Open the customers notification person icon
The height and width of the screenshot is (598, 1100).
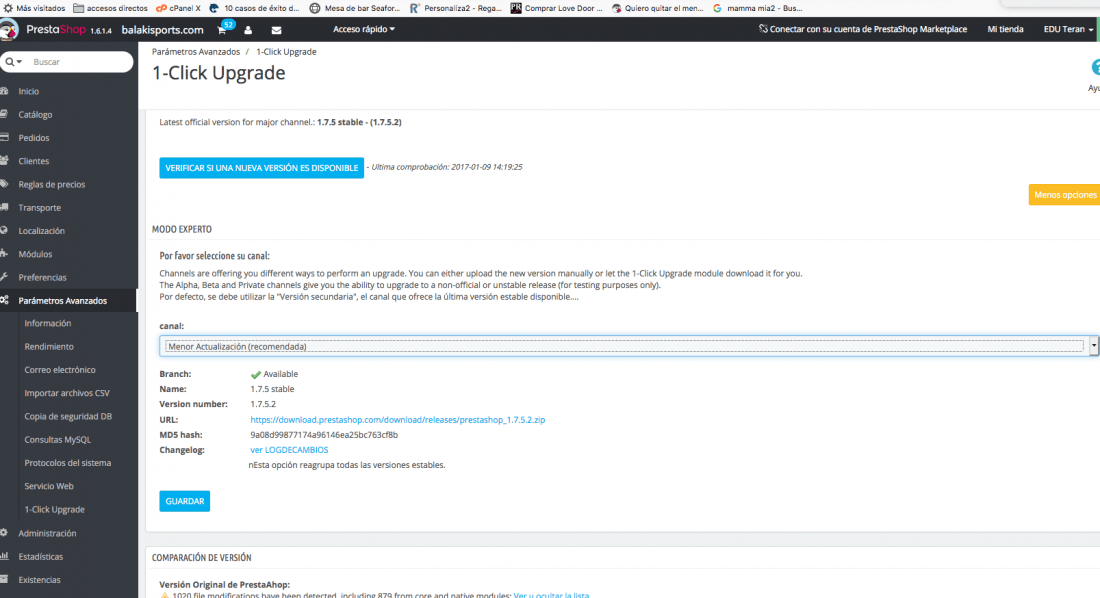click(248, 30)
